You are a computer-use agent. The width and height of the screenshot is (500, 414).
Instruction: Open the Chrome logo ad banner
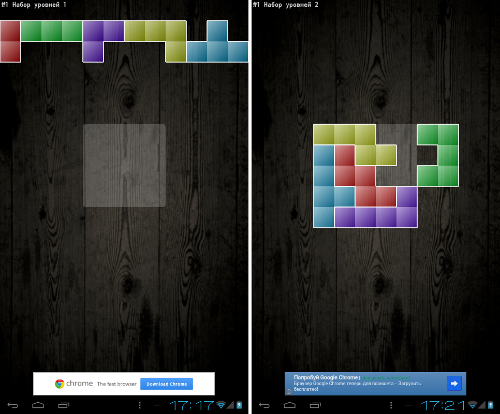(124, 384)
